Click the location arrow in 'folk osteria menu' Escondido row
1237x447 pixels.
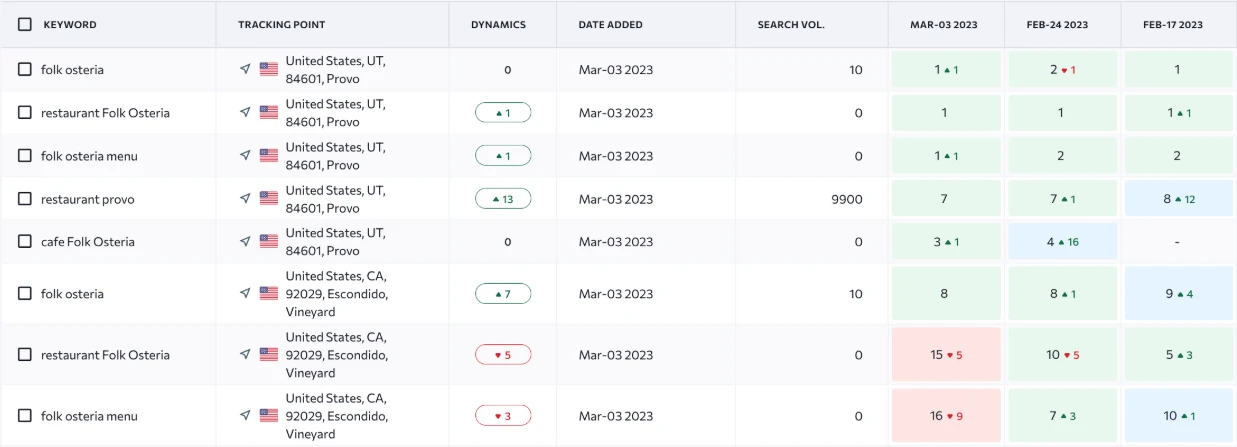(x=245, y=415)
